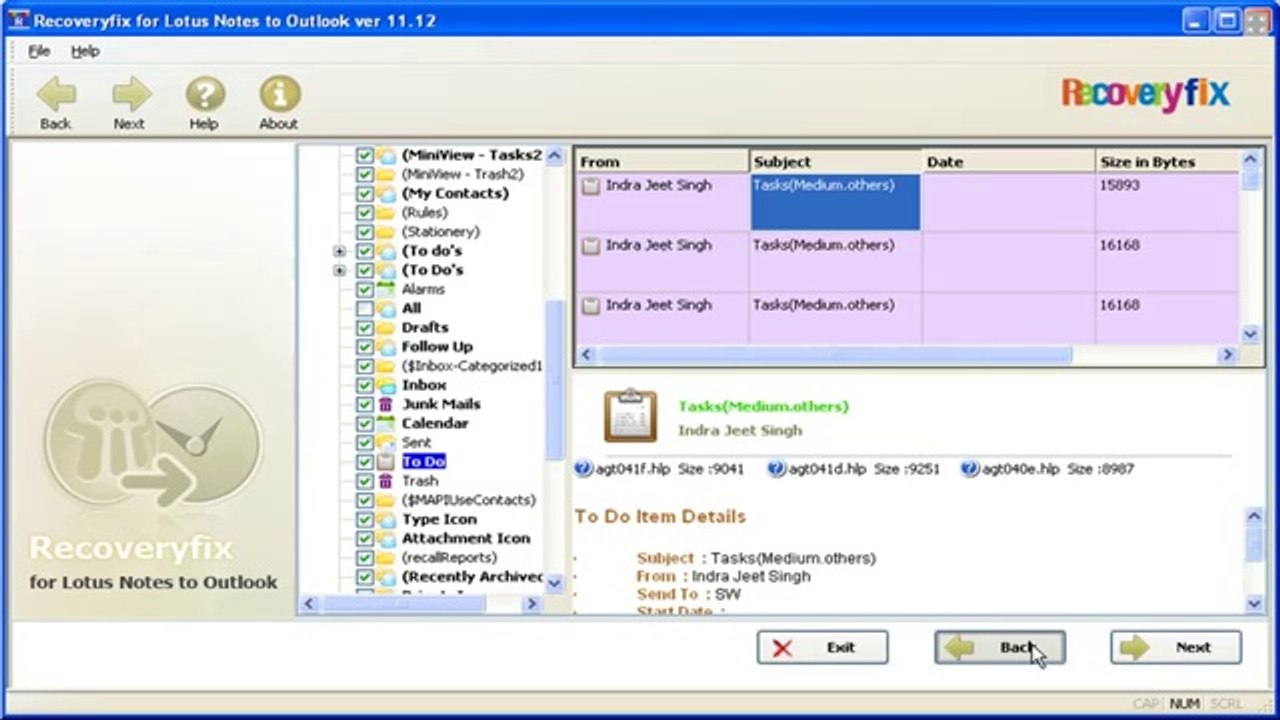The image size is (1280, 720).
Task: Click the bottom Back button
Action: tap(1000, 647)
